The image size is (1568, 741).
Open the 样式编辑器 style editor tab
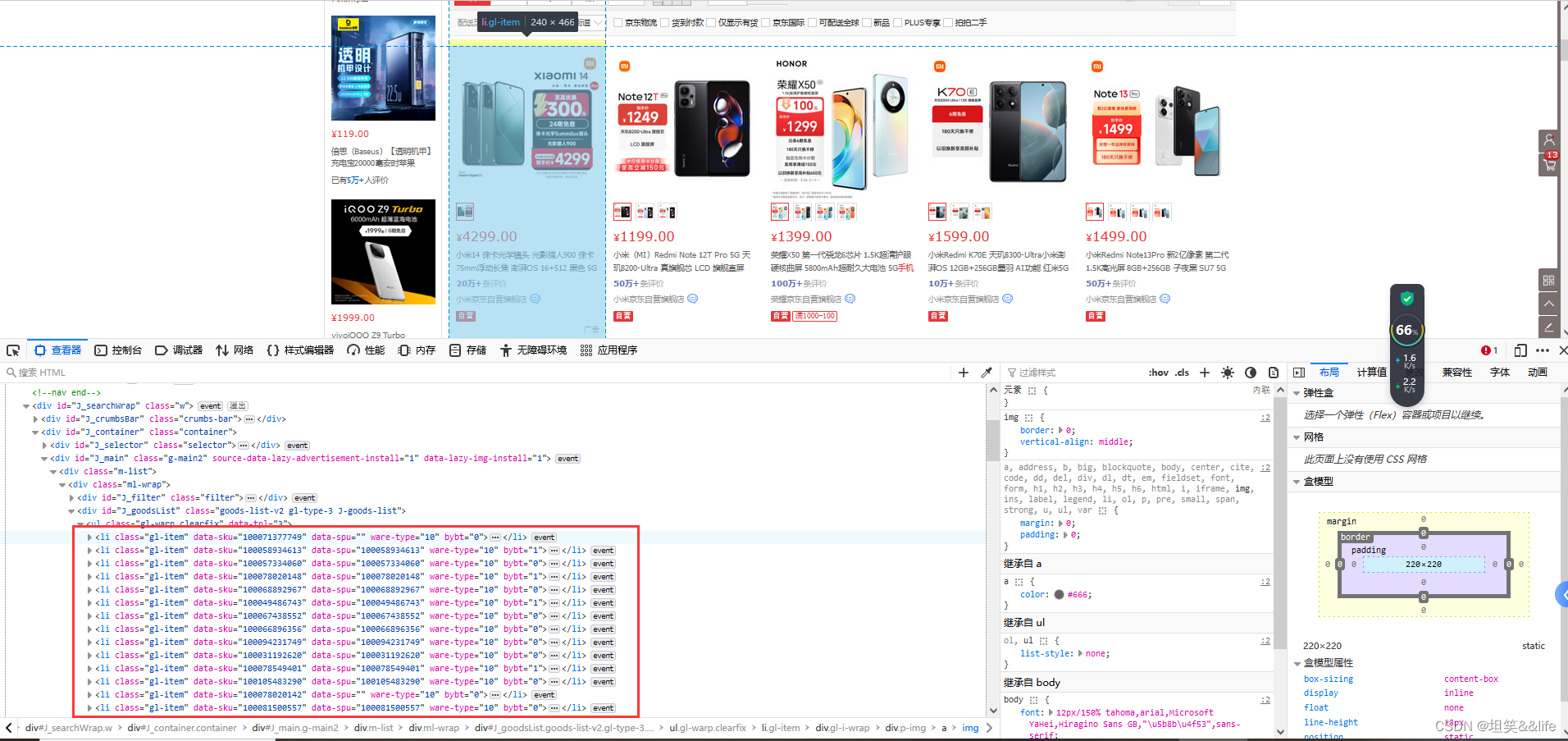300,350
